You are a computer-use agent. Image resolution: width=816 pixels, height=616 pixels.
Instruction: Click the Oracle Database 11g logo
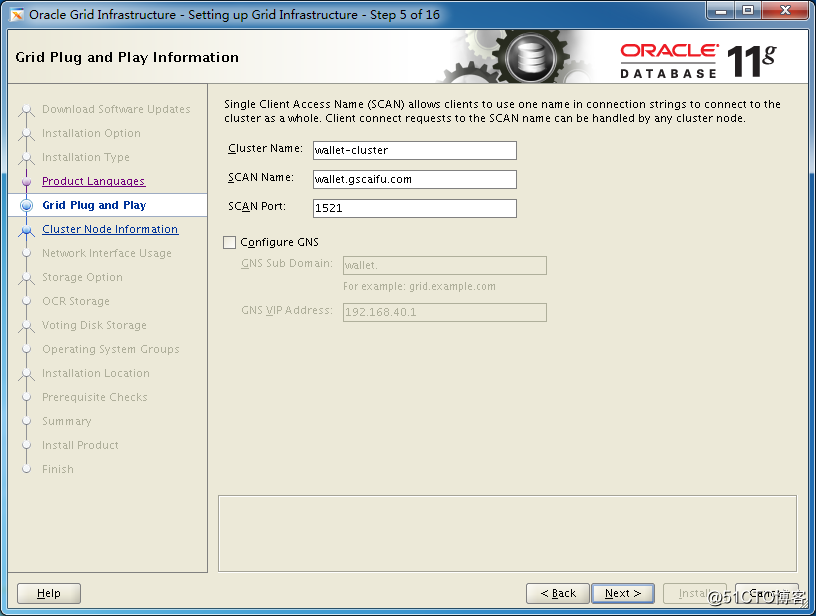tap(698, 61)
